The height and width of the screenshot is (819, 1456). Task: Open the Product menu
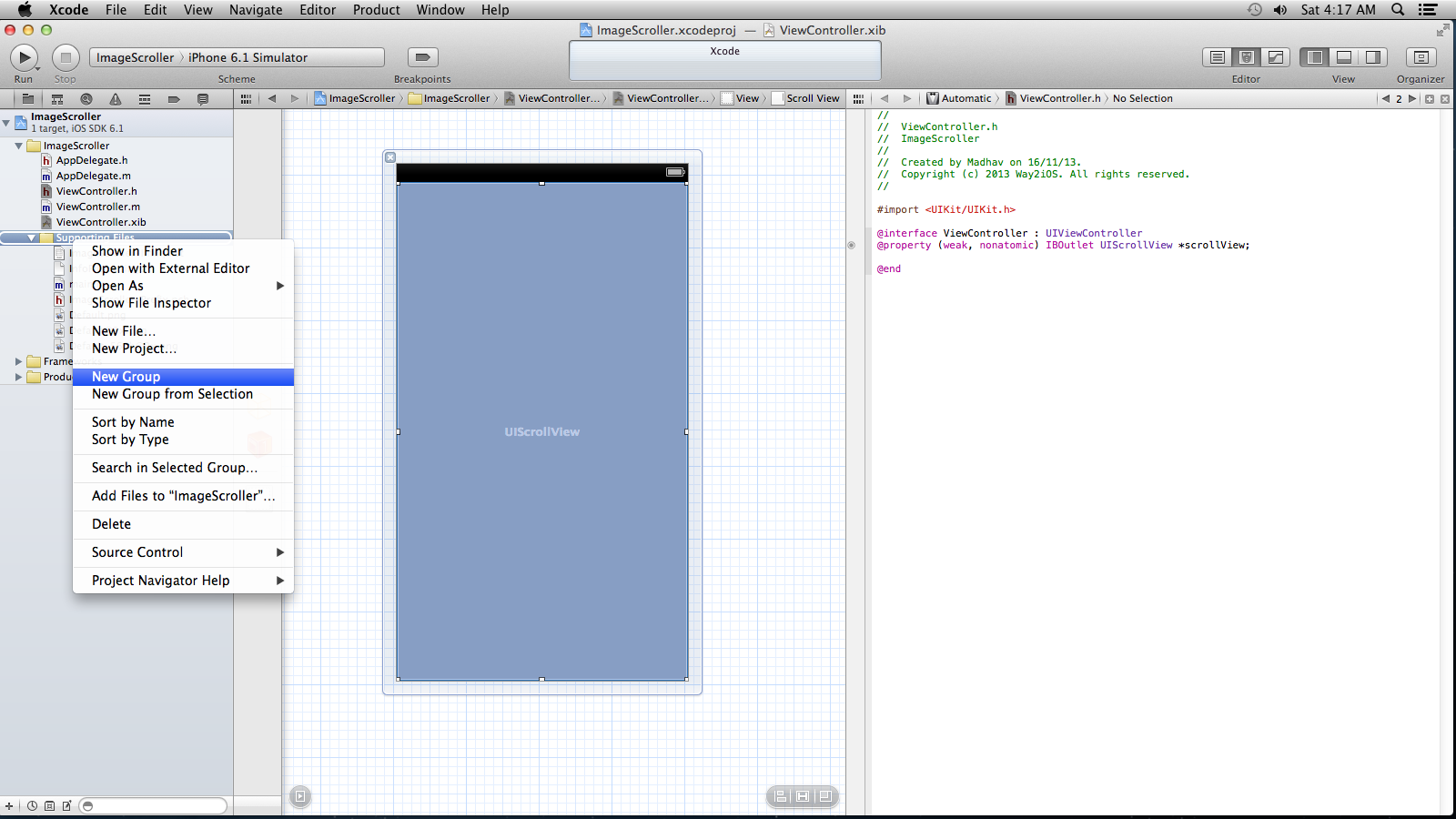(x=376, y=10)
